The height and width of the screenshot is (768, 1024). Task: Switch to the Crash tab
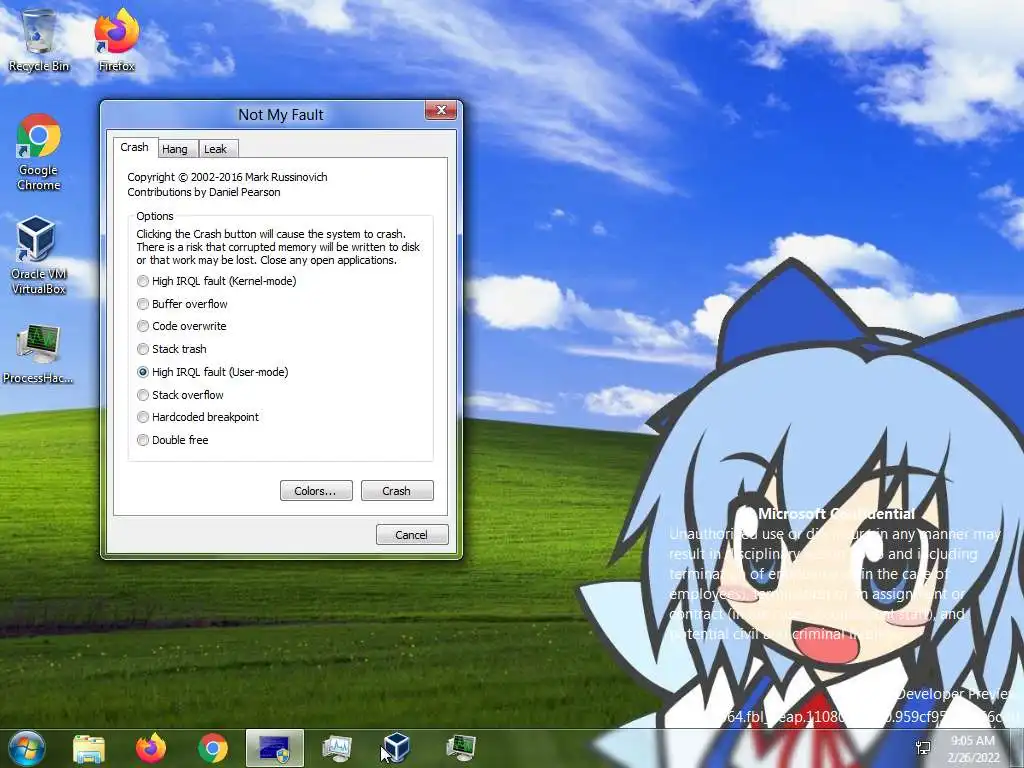(x=135, y=147)
